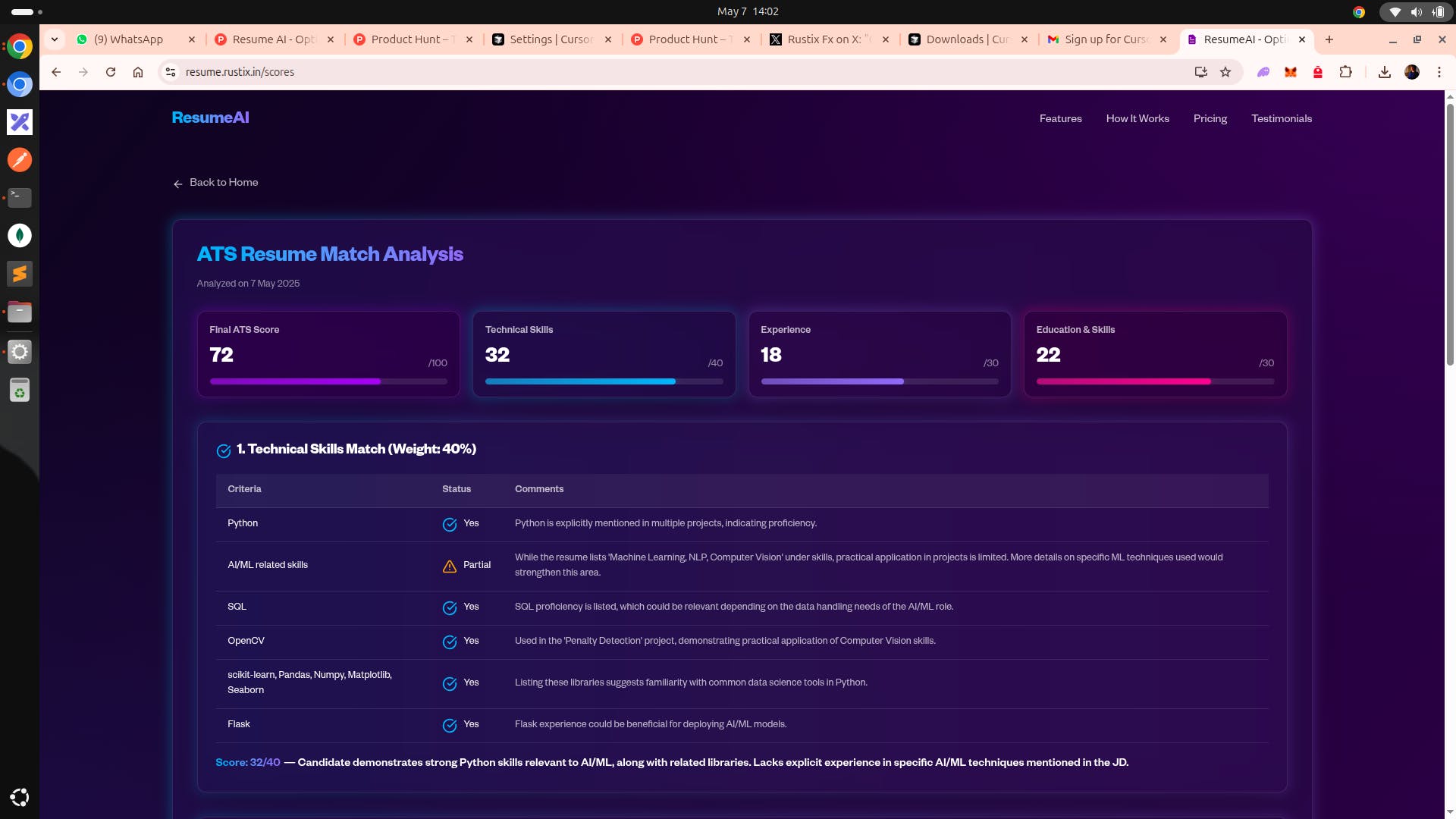The height and width of the screenshot is (819, 1456).
Task: Open Postman from the dock
Action: [20, 160]
